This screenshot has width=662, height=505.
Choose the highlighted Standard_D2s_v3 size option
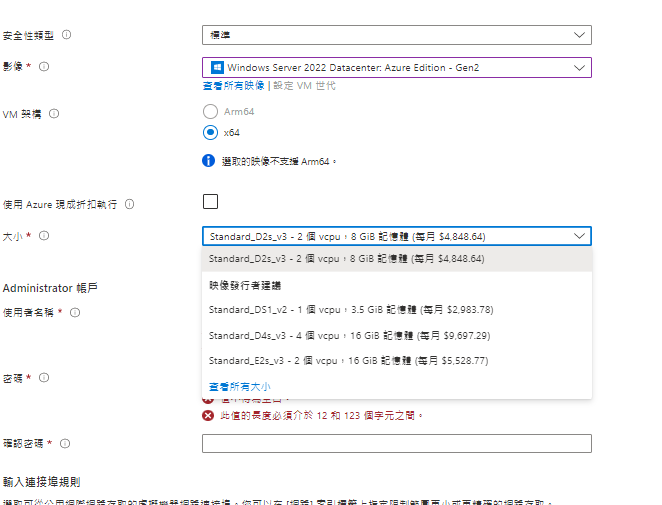pos(397,259)
